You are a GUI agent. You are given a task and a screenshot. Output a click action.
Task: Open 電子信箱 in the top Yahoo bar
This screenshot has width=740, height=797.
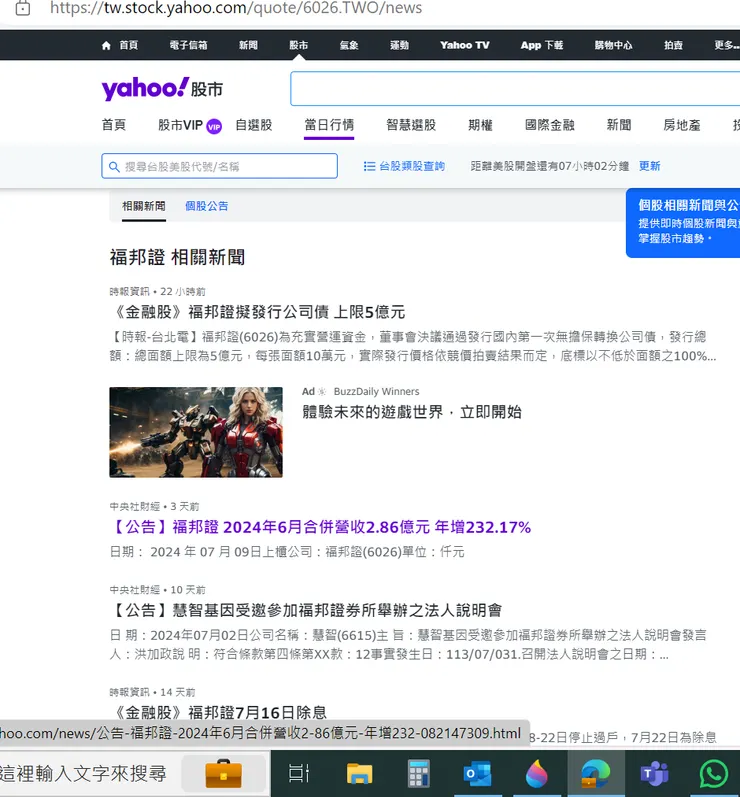tap(188, 45)
